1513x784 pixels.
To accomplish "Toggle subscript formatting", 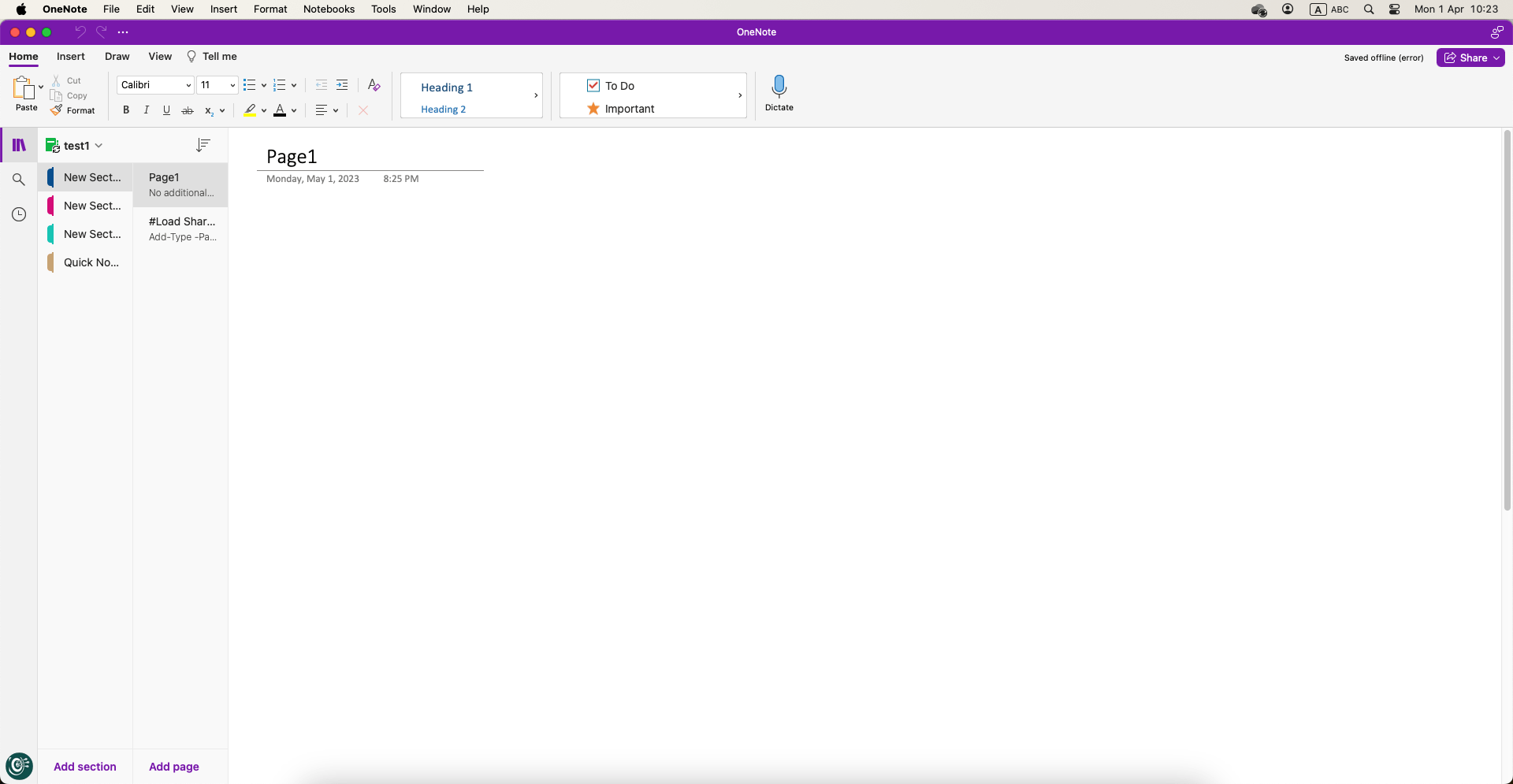I will pos(209,110).
